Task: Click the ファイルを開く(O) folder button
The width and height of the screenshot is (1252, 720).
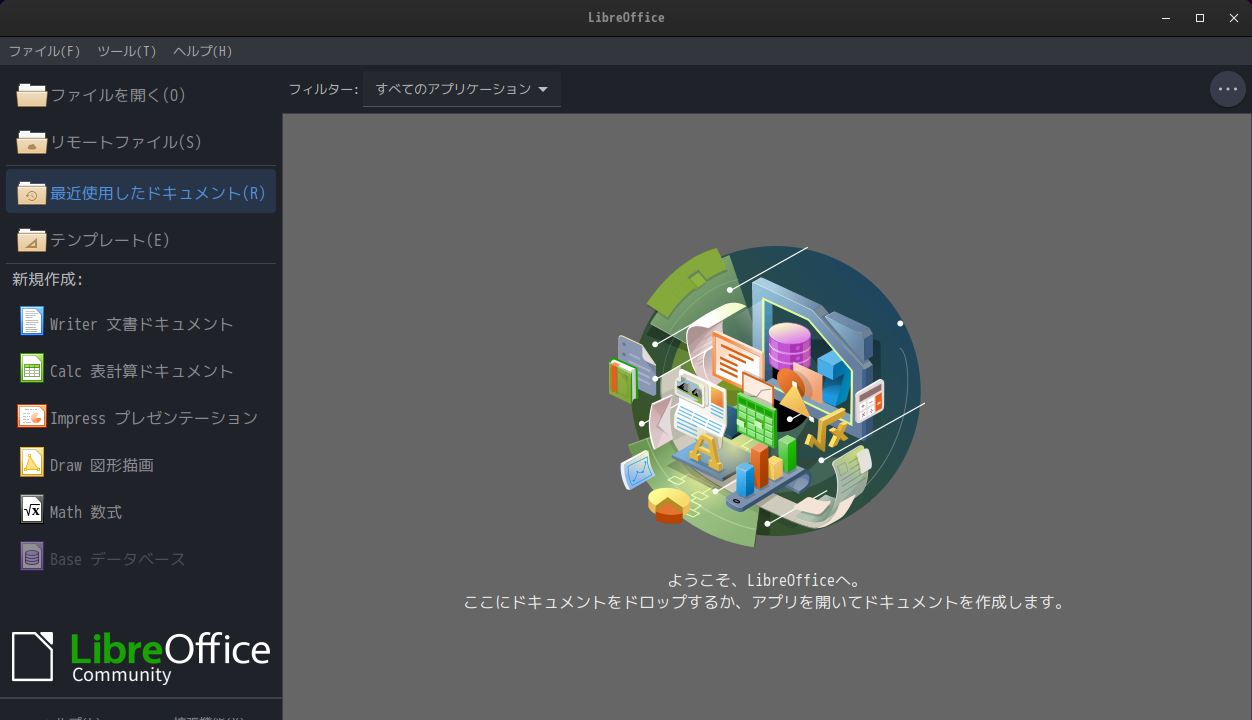Action: 141,95
